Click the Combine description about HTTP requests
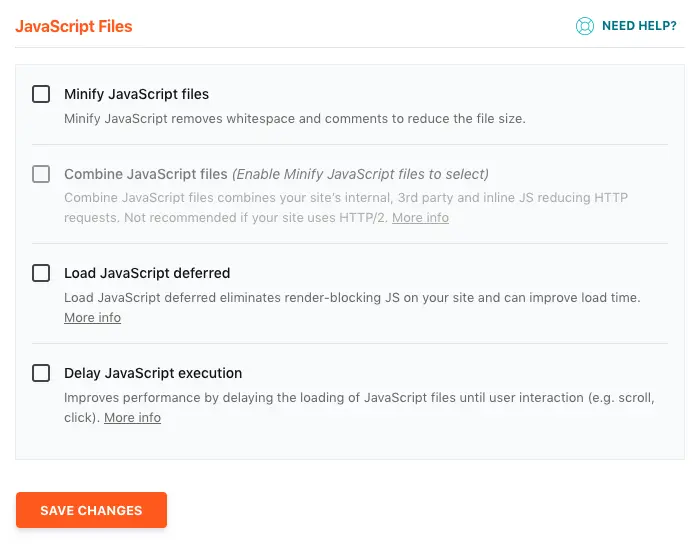 tap(345, 198)
